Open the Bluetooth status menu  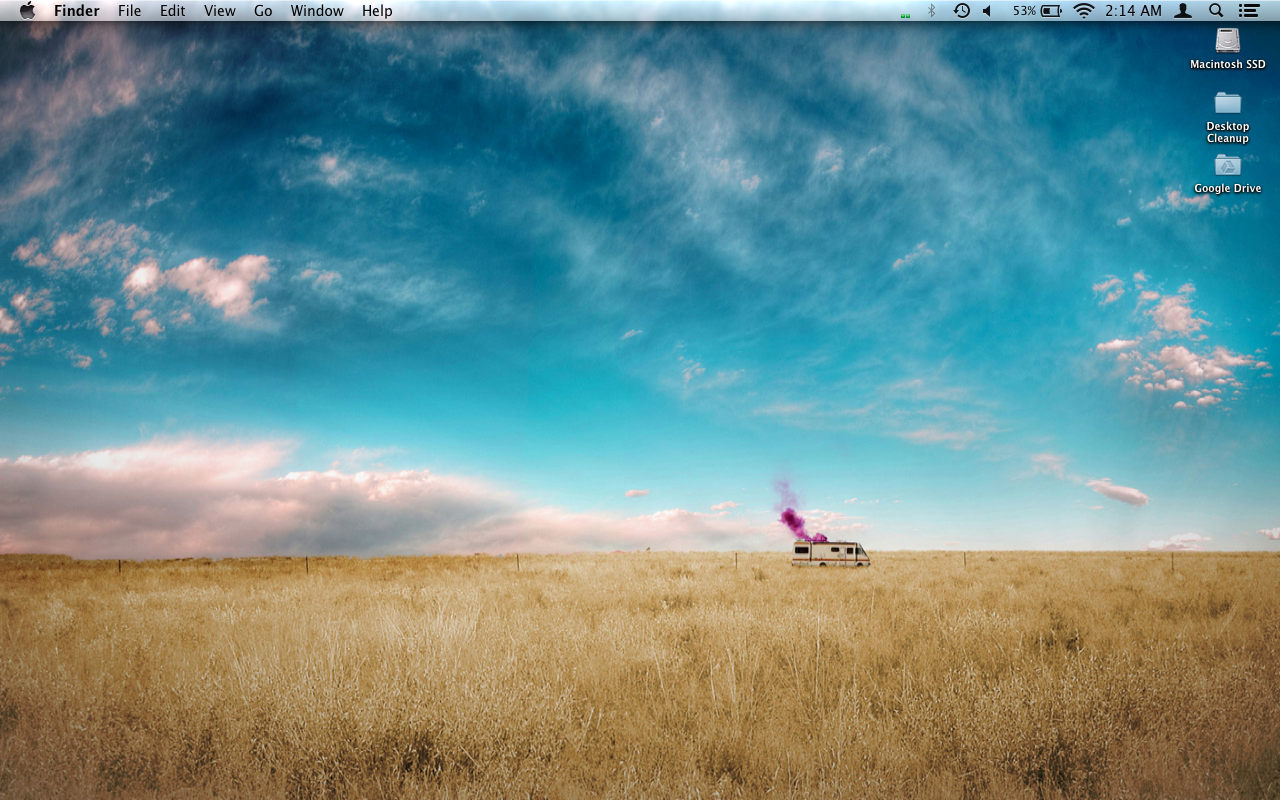(932, 11)
